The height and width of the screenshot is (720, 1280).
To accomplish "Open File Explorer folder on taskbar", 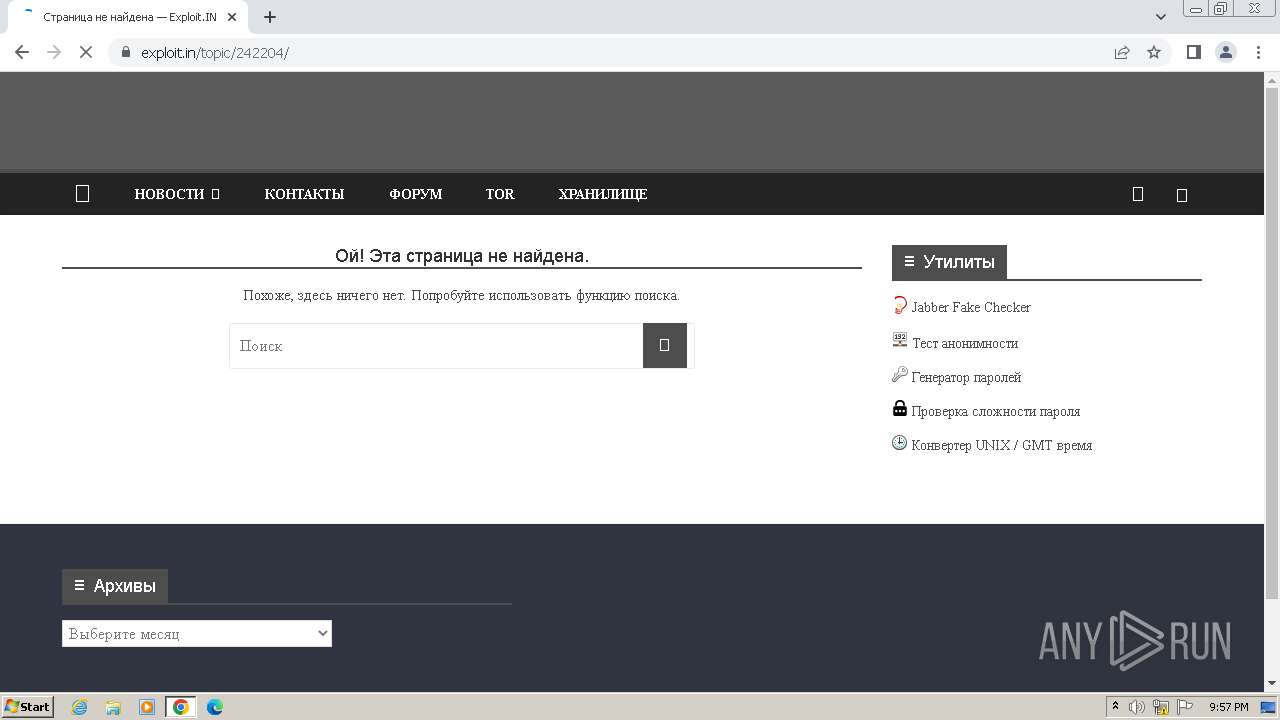I will (113, 707).
